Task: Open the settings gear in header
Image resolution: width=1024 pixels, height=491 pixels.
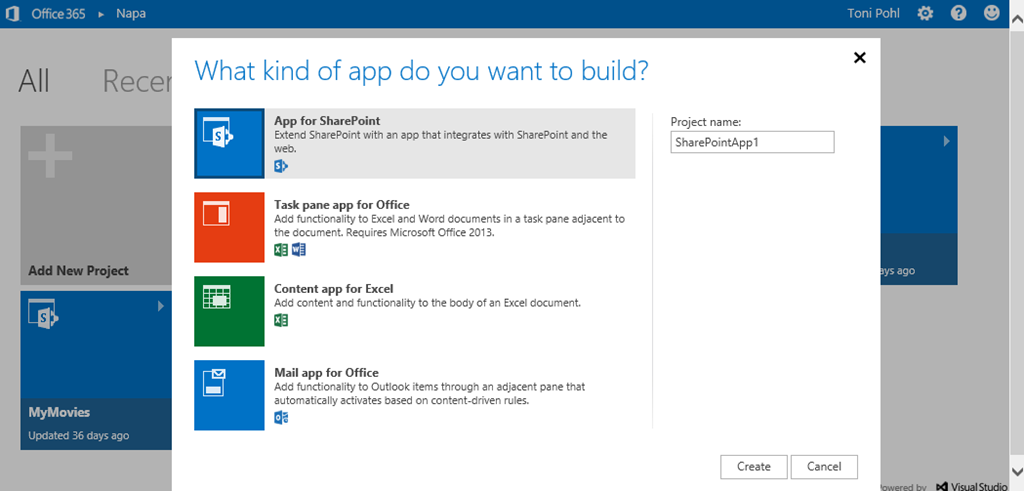Action: (925, 13)
